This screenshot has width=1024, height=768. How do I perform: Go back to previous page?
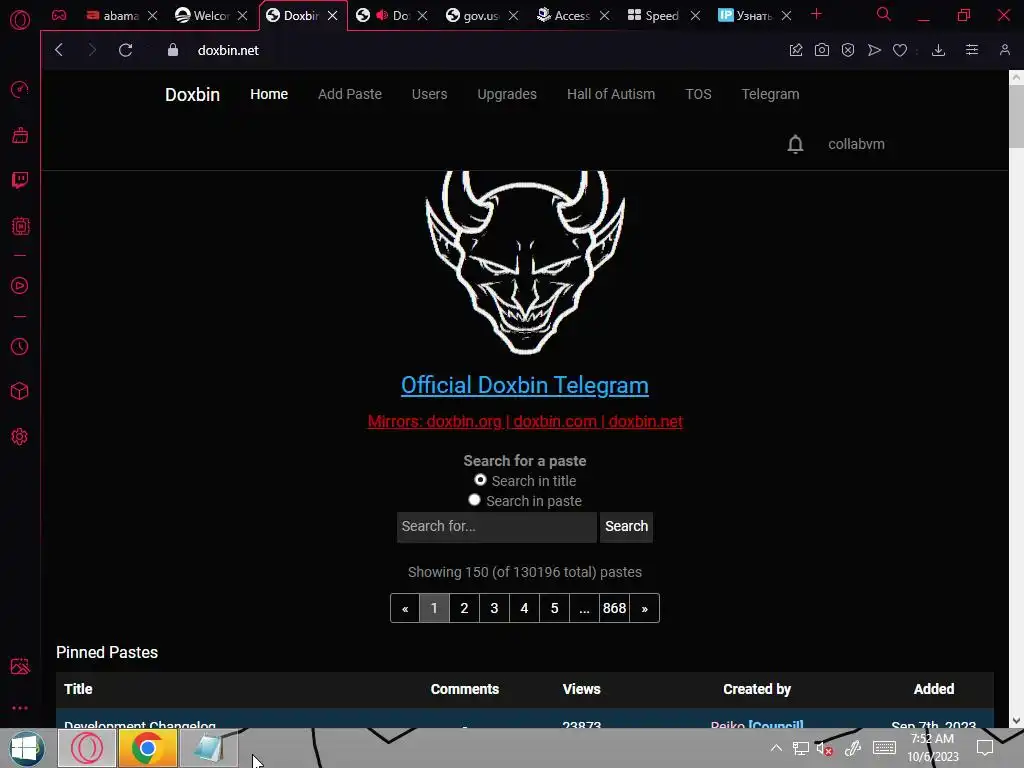[x=59, y=50]
